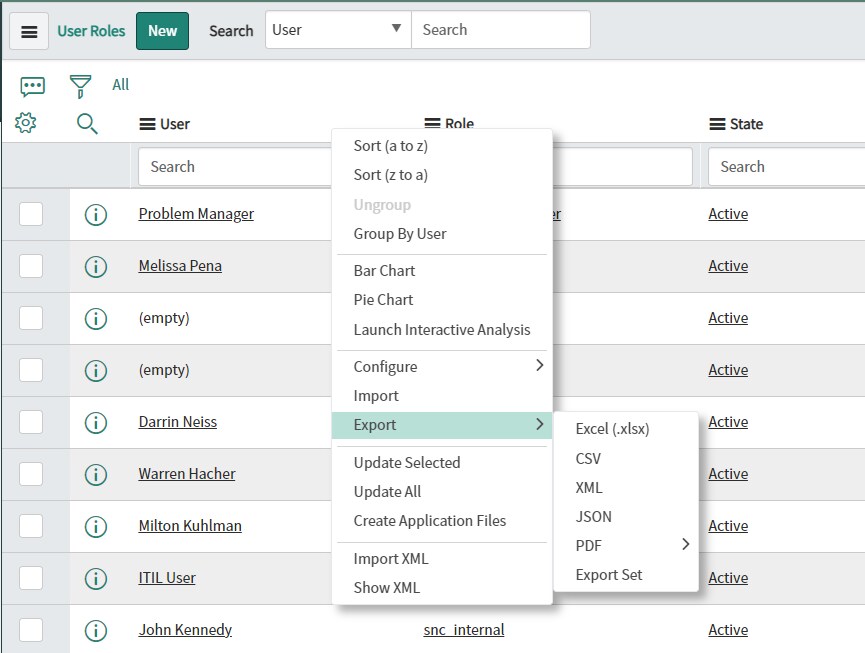Select Export Set option

[x=609, y=575]
